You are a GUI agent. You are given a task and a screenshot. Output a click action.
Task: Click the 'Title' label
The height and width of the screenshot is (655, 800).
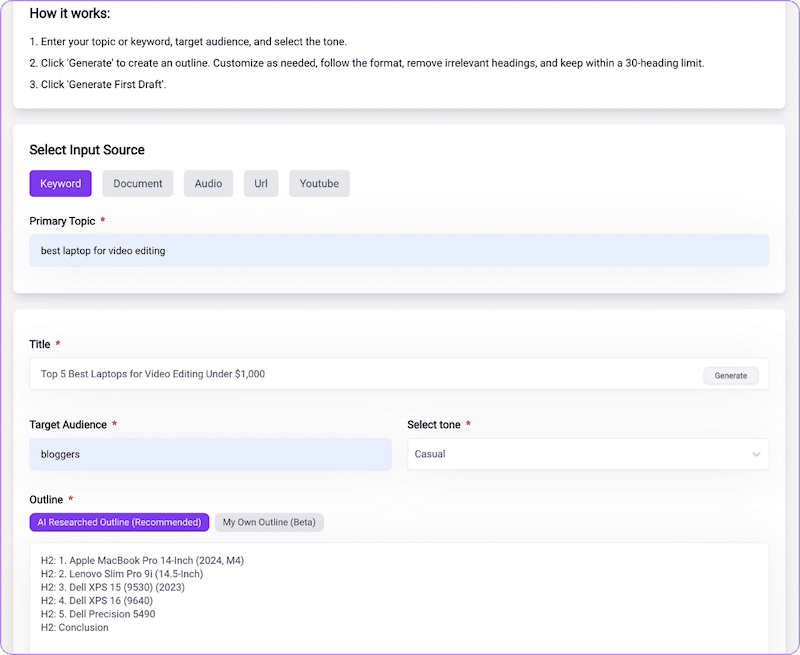[x=40, y=344]
